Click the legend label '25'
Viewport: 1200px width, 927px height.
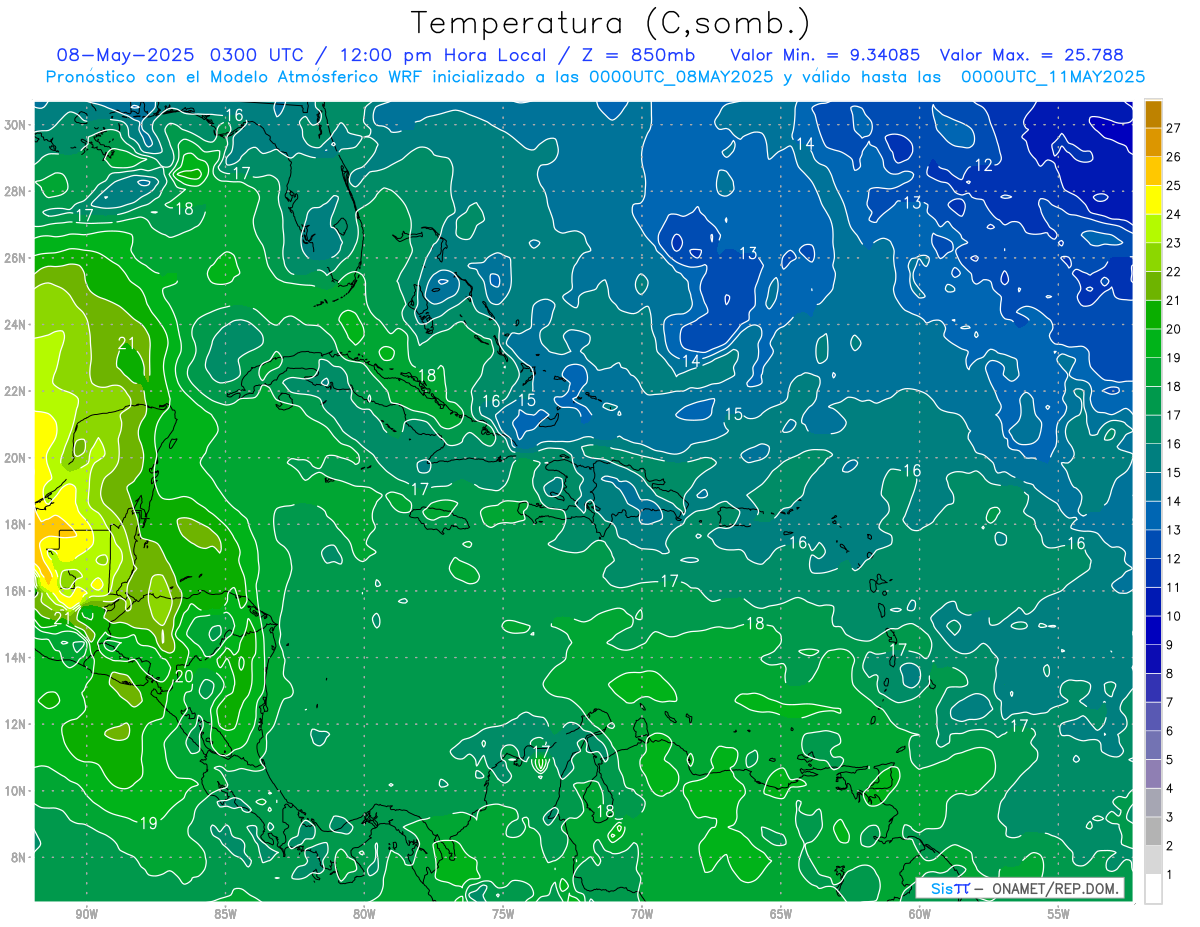1173,186
